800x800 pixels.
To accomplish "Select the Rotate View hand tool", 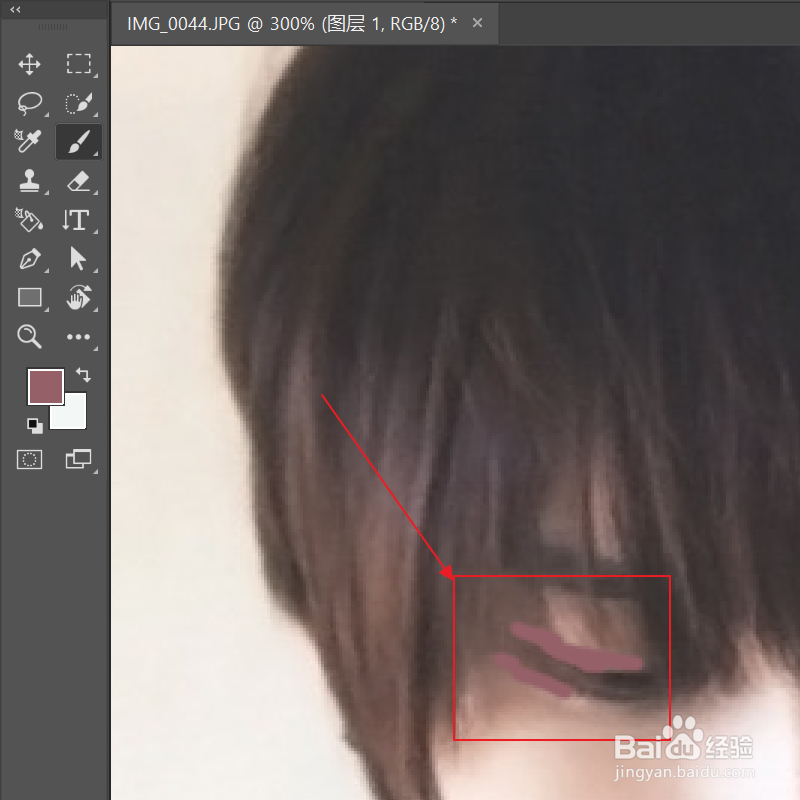I will click(78, 297).
